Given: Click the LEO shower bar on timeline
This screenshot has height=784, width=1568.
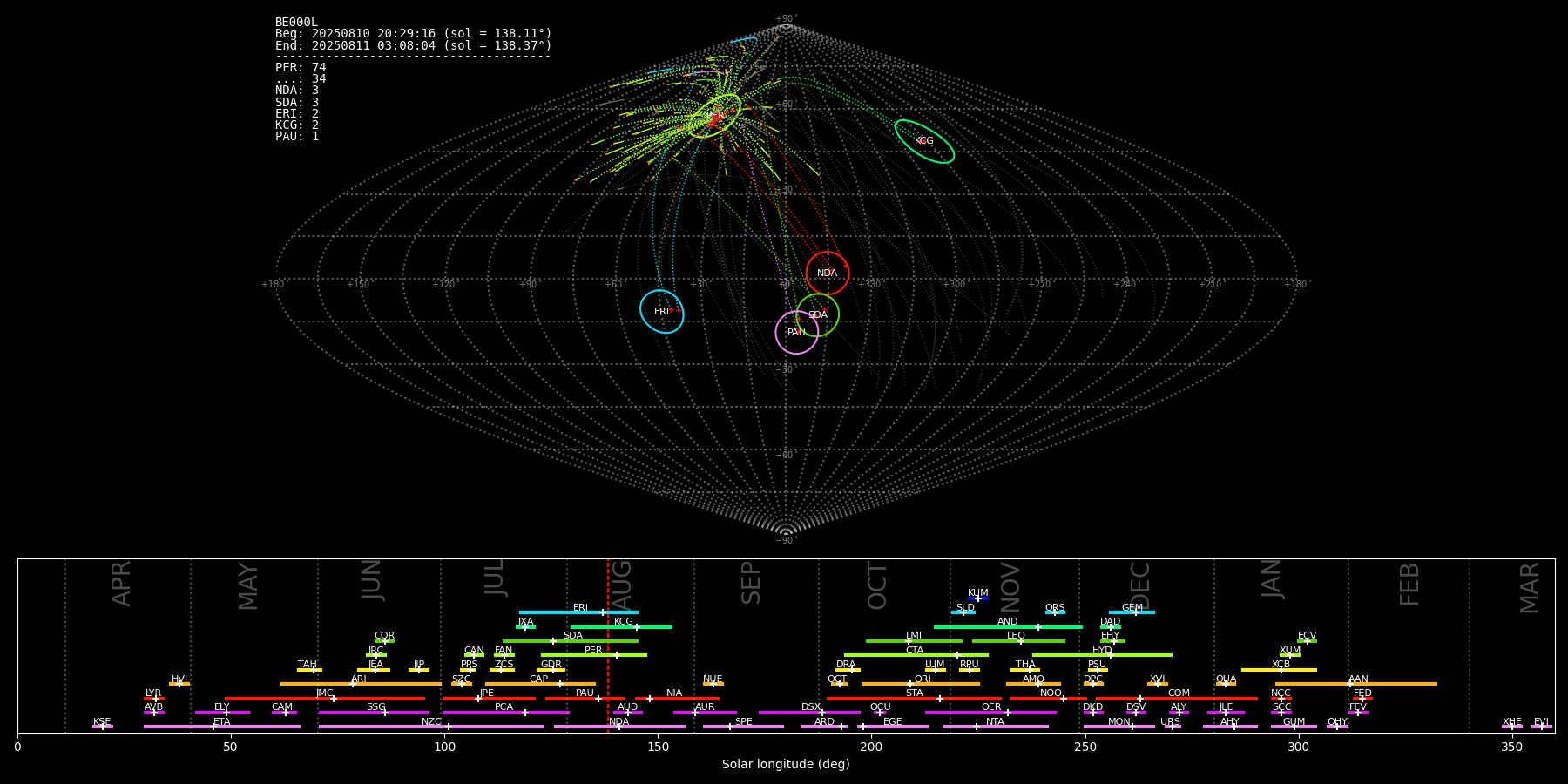Looking at the screenshot, I should click(1018, 641).
